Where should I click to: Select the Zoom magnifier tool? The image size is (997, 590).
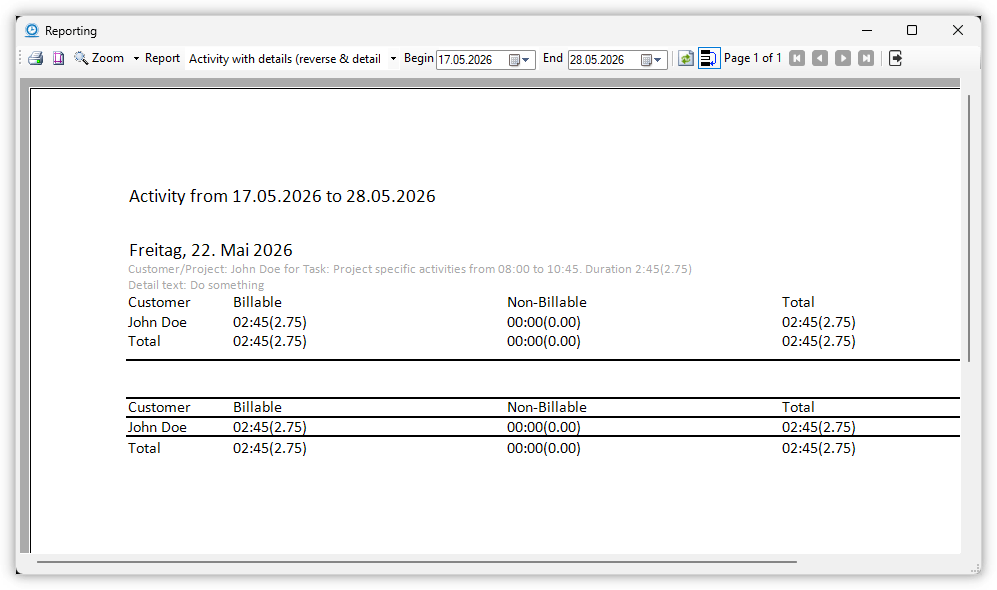coord(81,58)
